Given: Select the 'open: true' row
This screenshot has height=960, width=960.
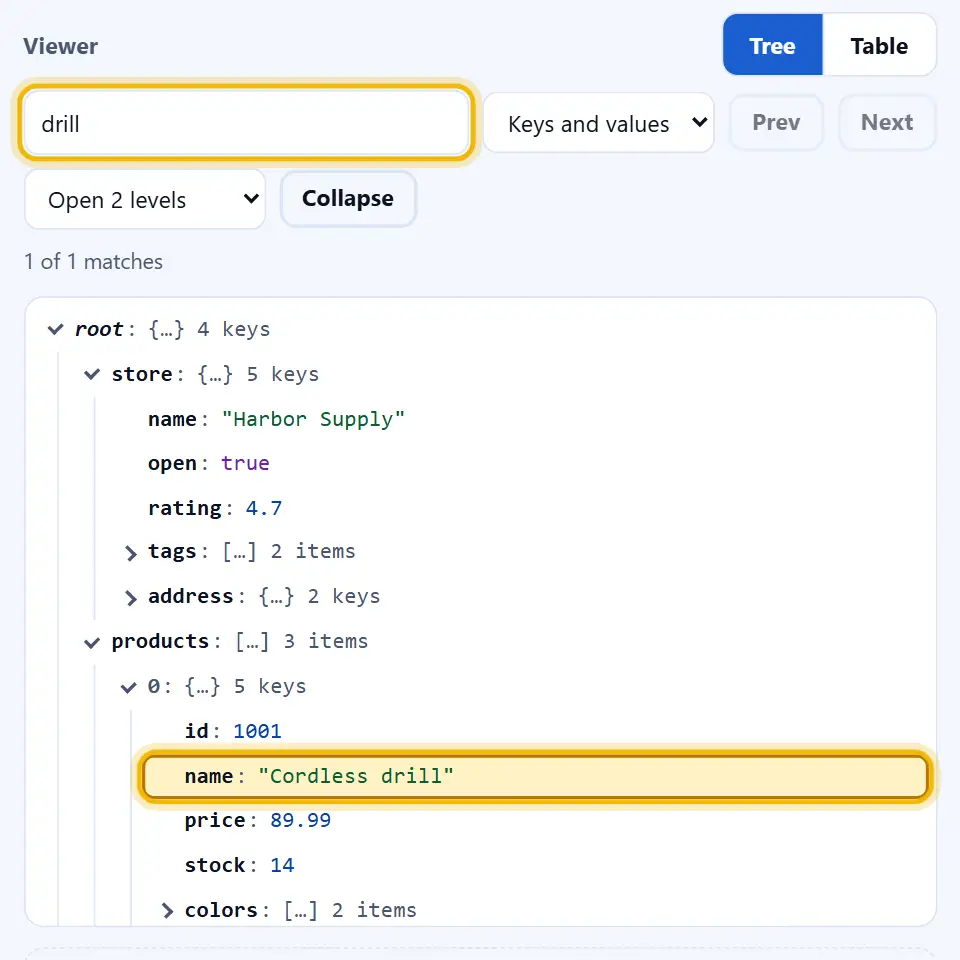Looking at the screenshot, I should point(208,463).
